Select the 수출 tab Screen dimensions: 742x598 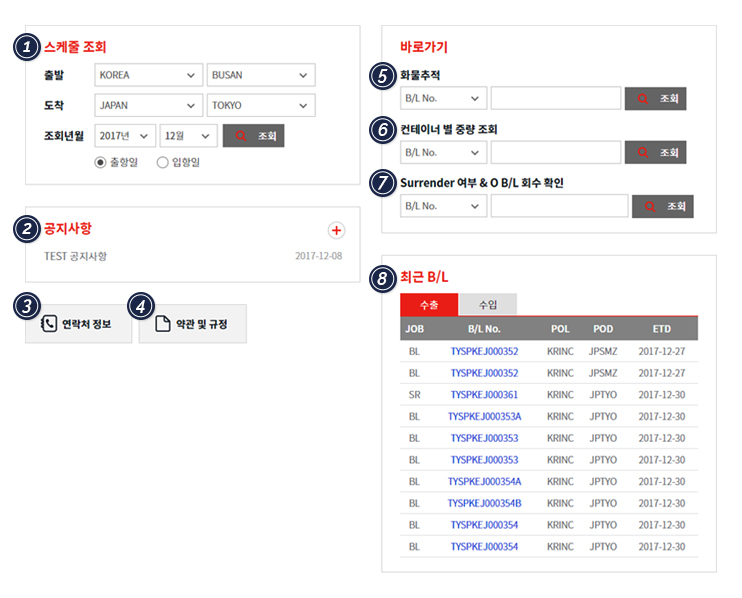click(x=429, y=305)
